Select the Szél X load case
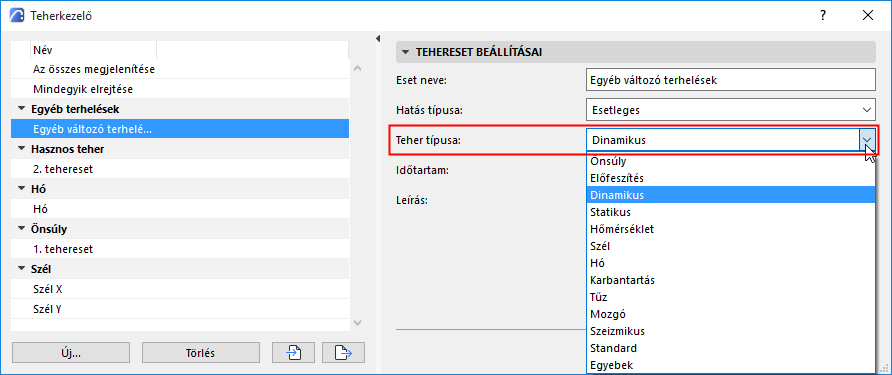 (x=180, y=289)
